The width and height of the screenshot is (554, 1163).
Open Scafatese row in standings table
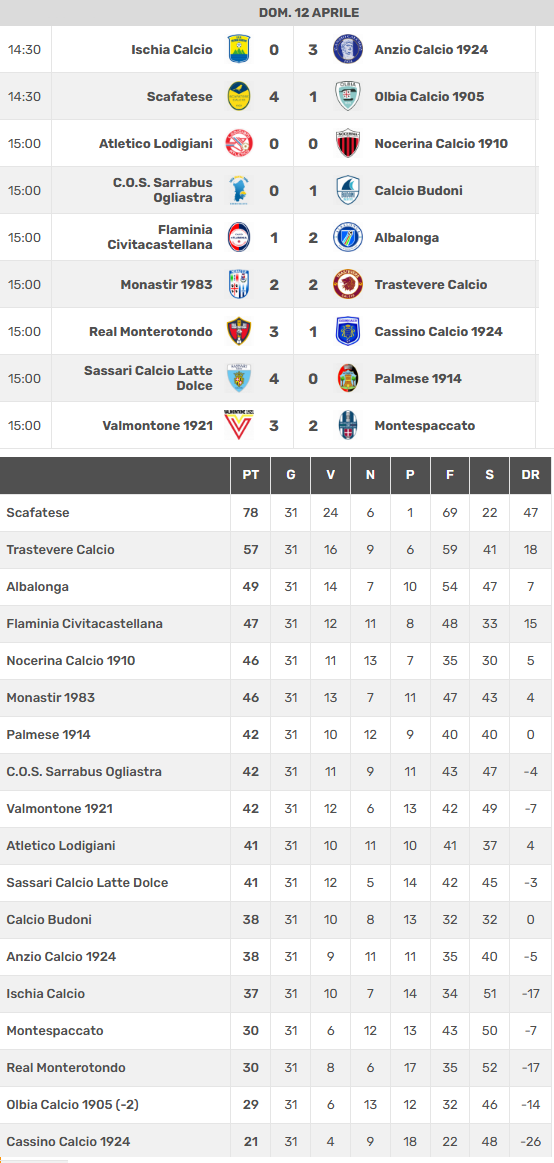[x=276, y=513]
